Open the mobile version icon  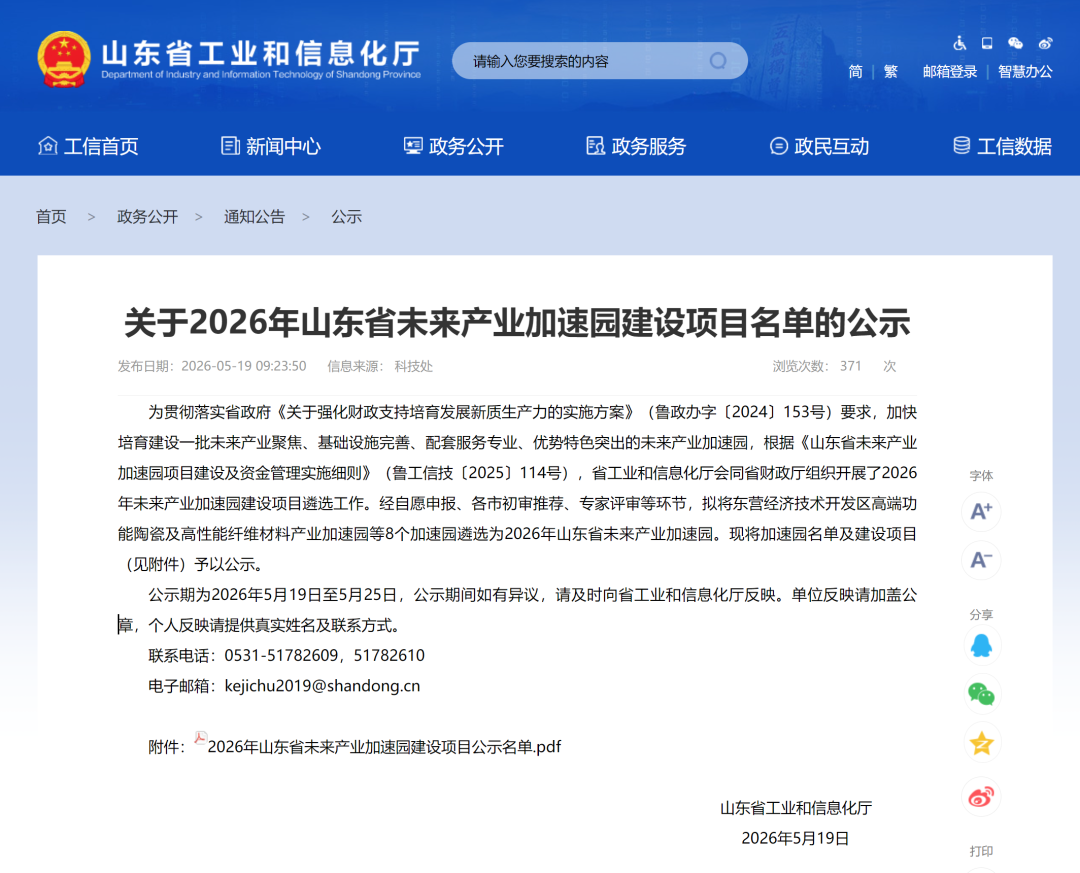click(987, 43)
